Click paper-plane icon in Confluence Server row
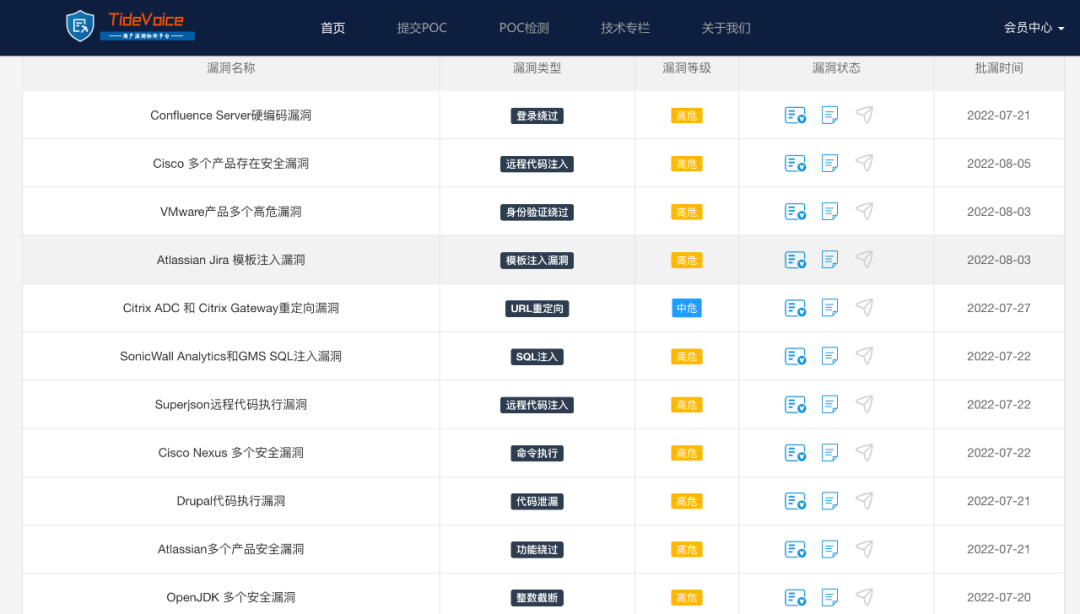This screenshot has height=614, width=1080. 864,114
